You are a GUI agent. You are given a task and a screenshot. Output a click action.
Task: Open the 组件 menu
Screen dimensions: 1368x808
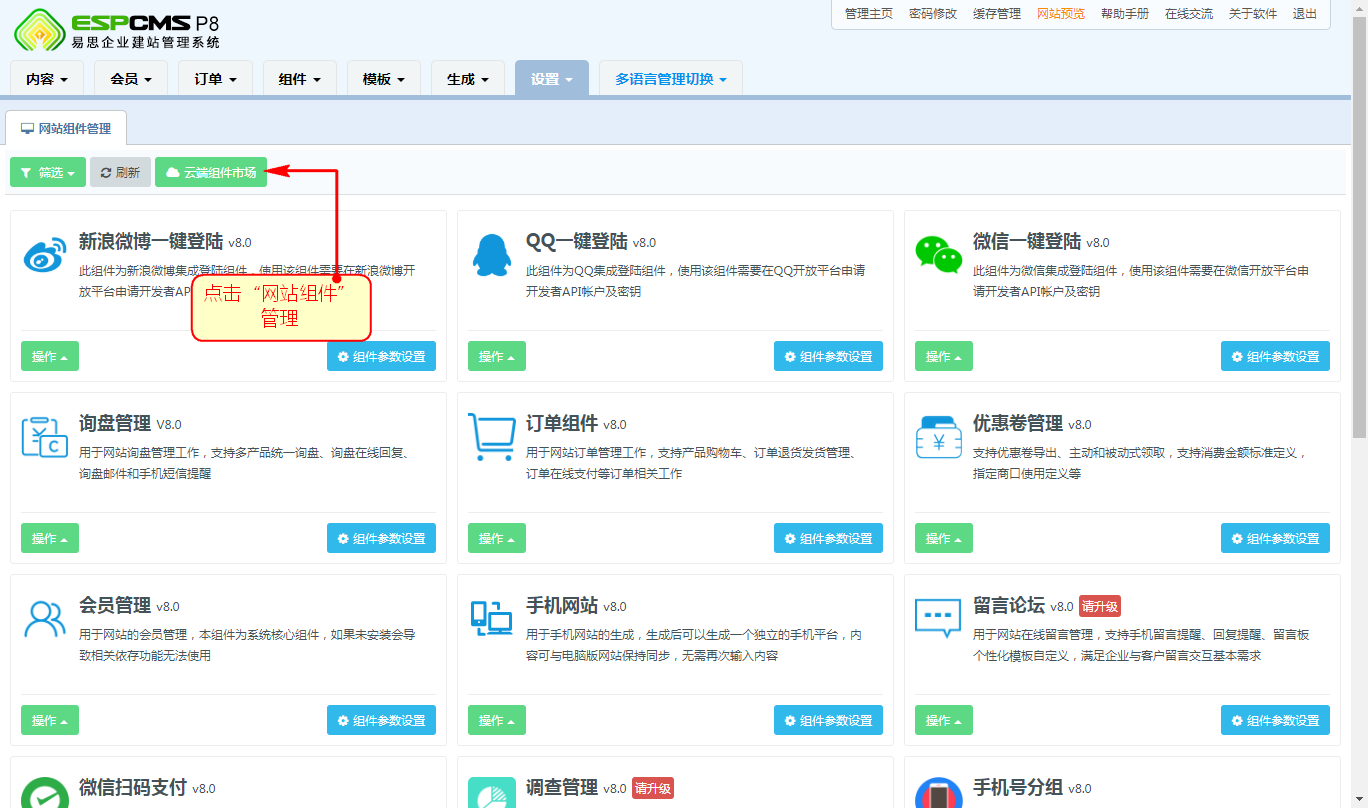(300, 79)
